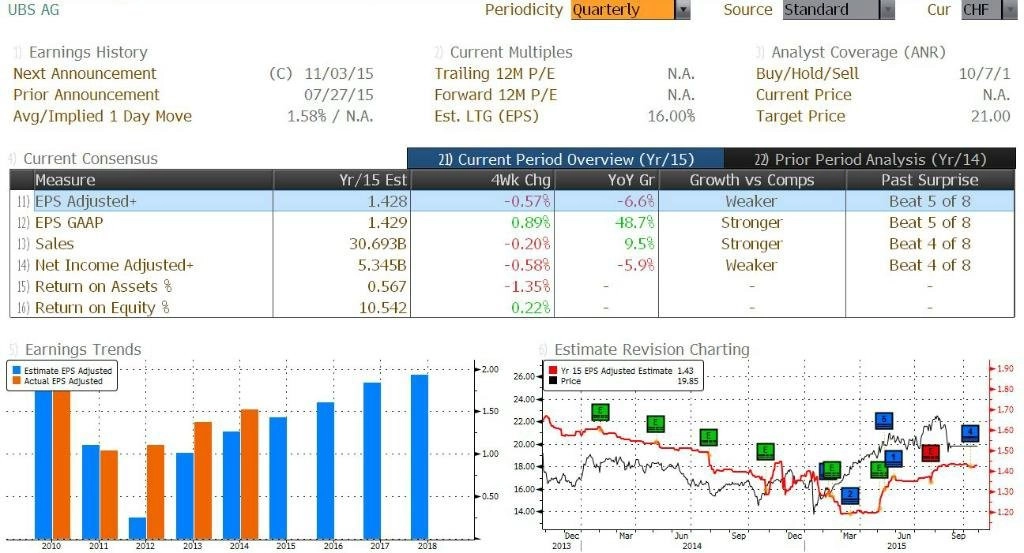Viewport: 1024px width, 553px height.
Task: Click the green E marker near May 2014
Action: click(x=656, y=424)
